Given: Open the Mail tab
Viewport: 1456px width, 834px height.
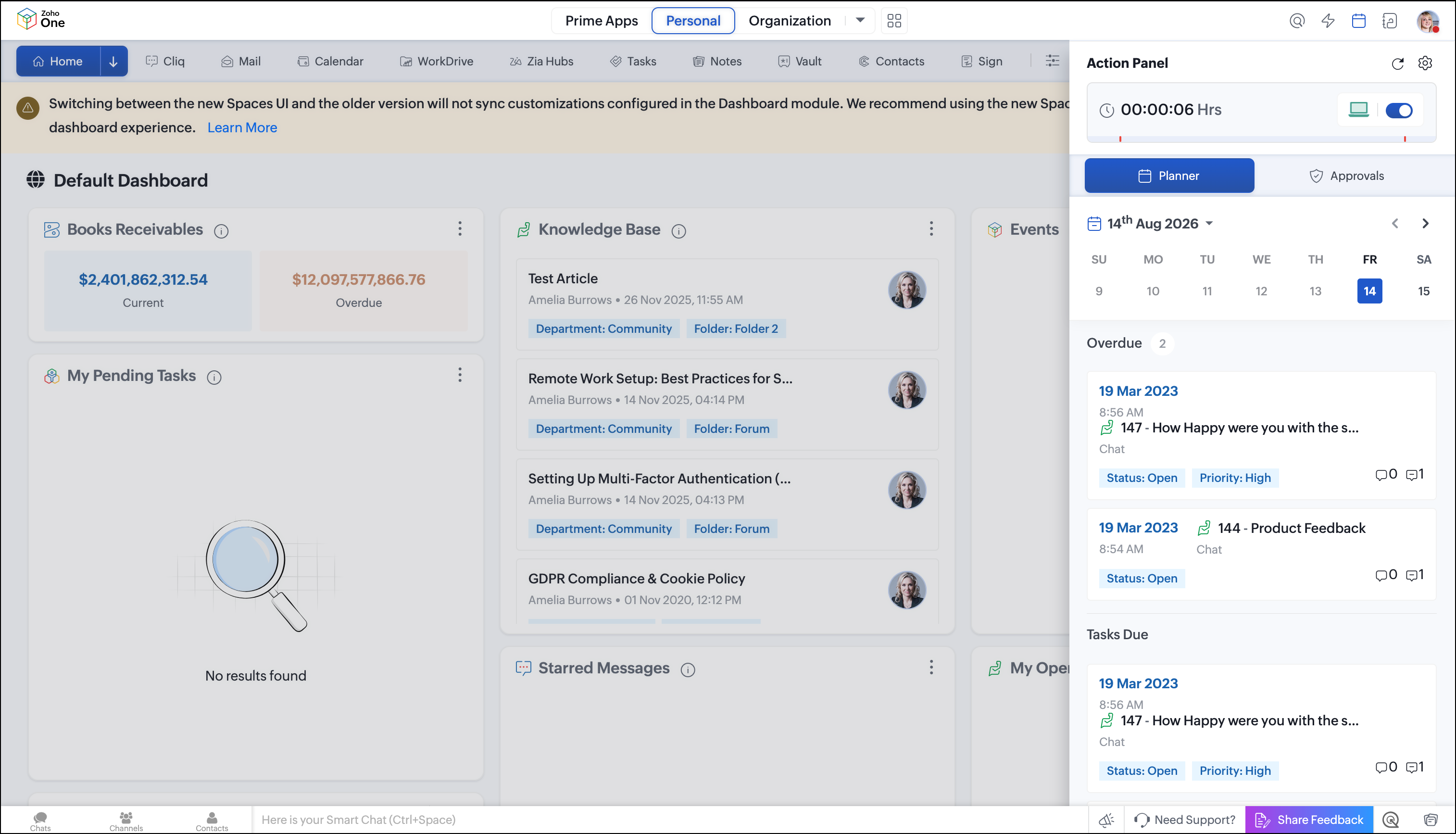Looking at the screenshot, I should click(241, 61).
